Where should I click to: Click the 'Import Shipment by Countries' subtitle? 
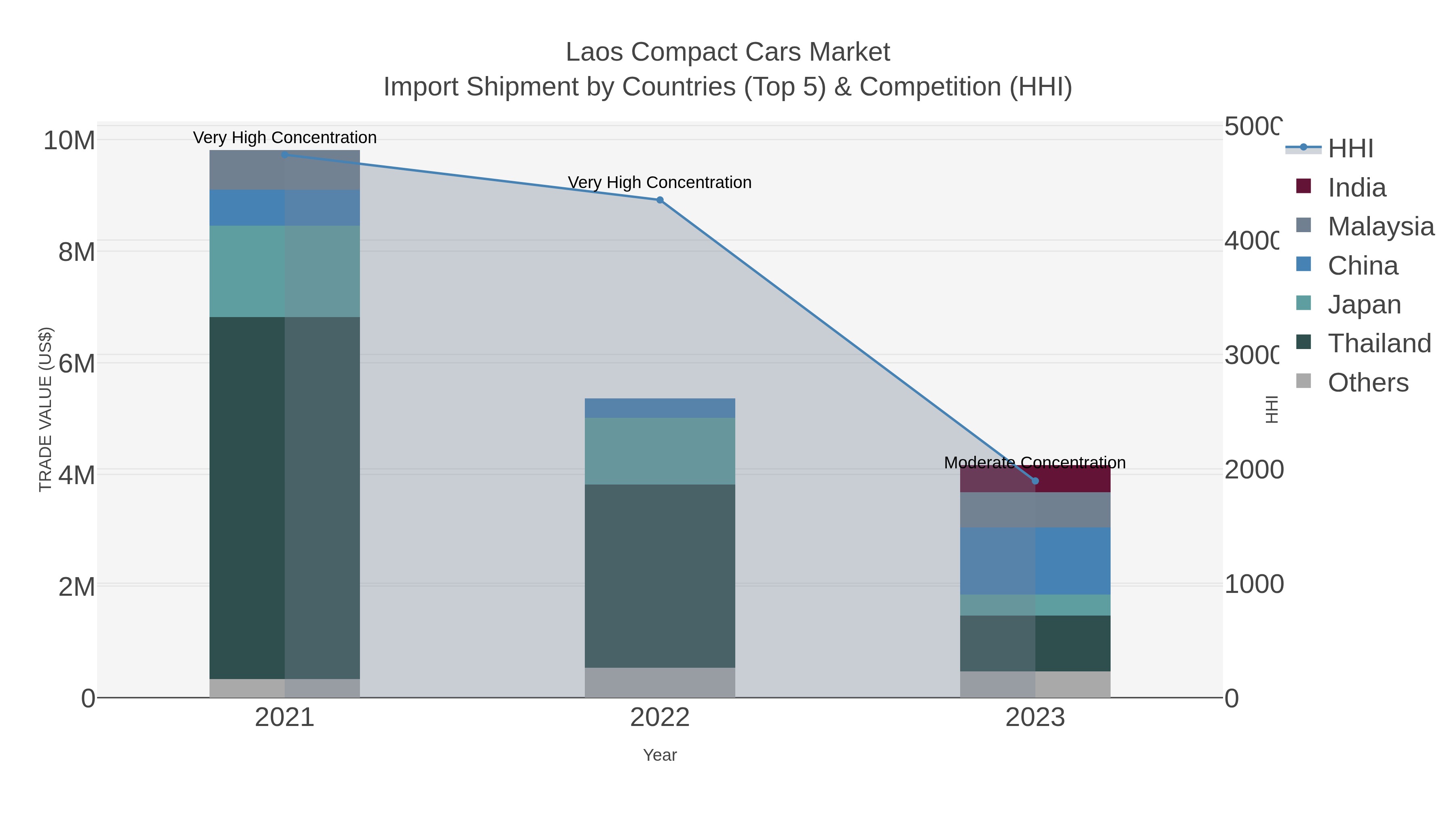pyautogui.click(x=728, y=87)
